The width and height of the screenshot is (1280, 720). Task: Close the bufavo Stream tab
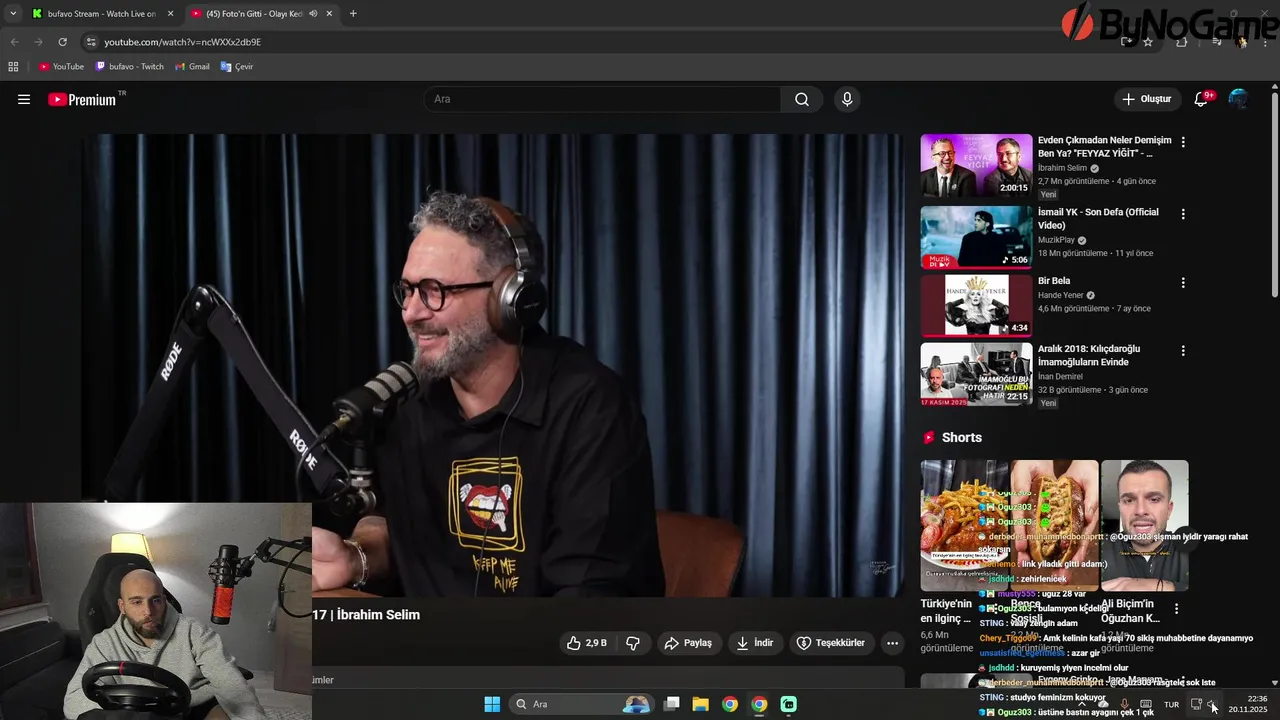click(x=170, y=14)
